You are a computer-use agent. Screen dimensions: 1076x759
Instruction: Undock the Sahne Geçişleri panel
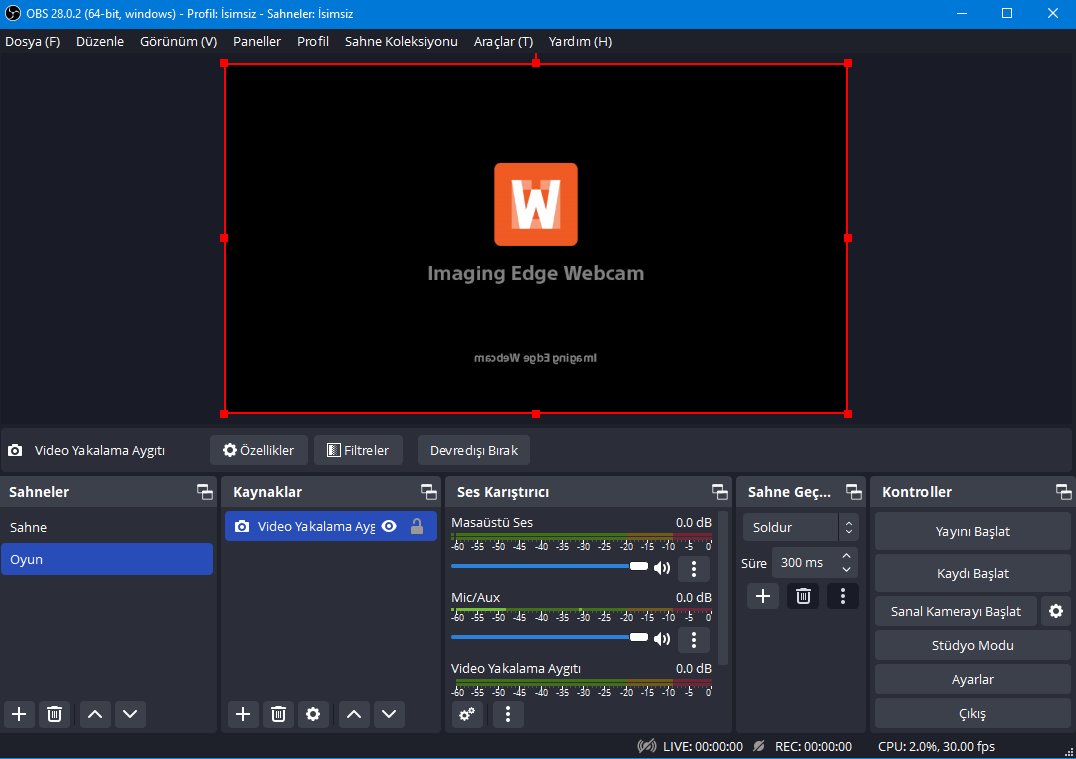click(854, 491)
